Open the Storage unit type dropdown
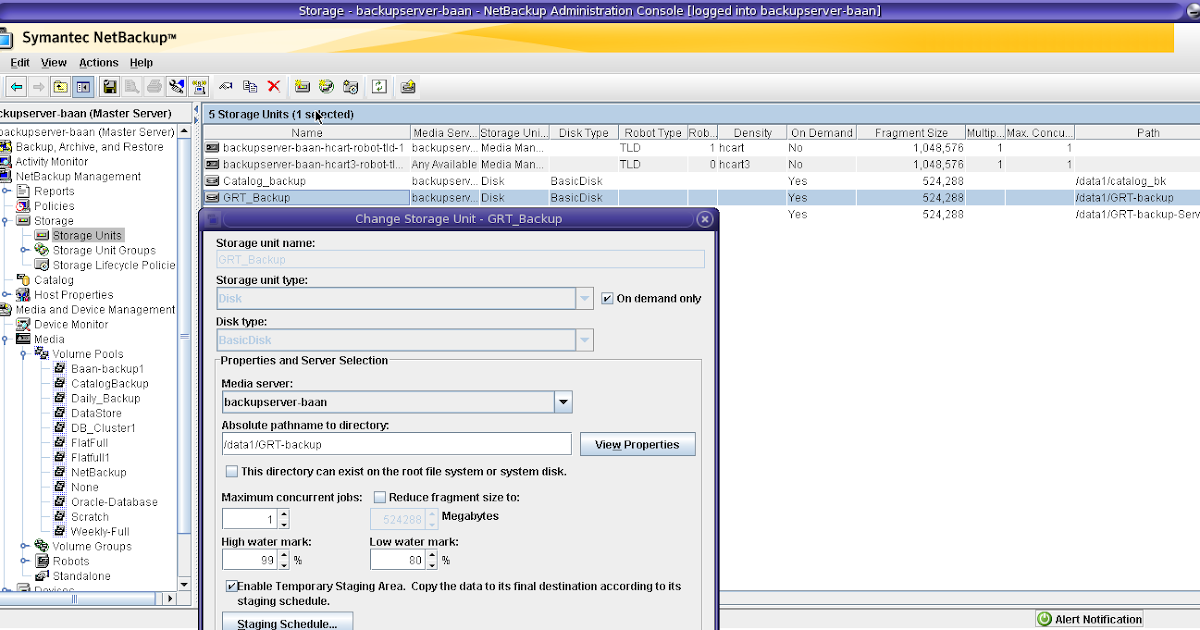 click(x=585, y=298)
